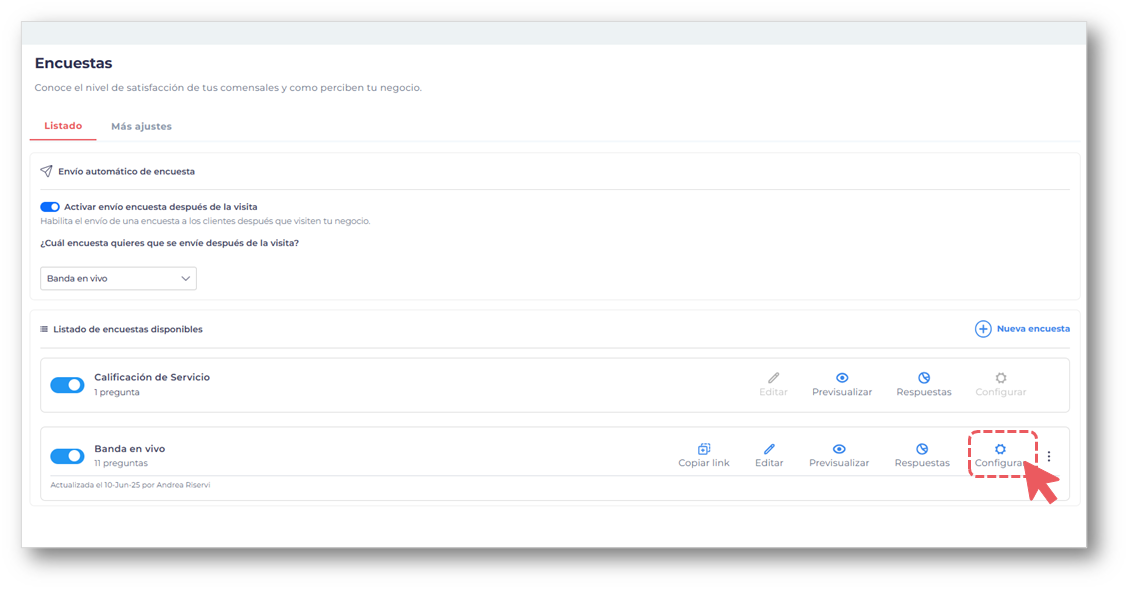Open Respuestas for Banda en vivo
Image resolution: width=1129 pixels, height=590 pixels.
[922, 450]
